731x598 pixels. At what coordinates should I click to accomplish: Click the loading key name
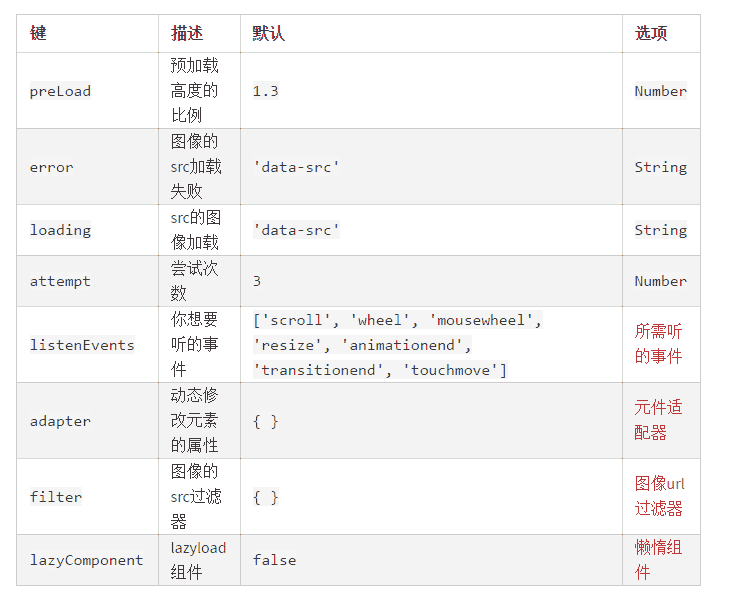tap(60, 230)
